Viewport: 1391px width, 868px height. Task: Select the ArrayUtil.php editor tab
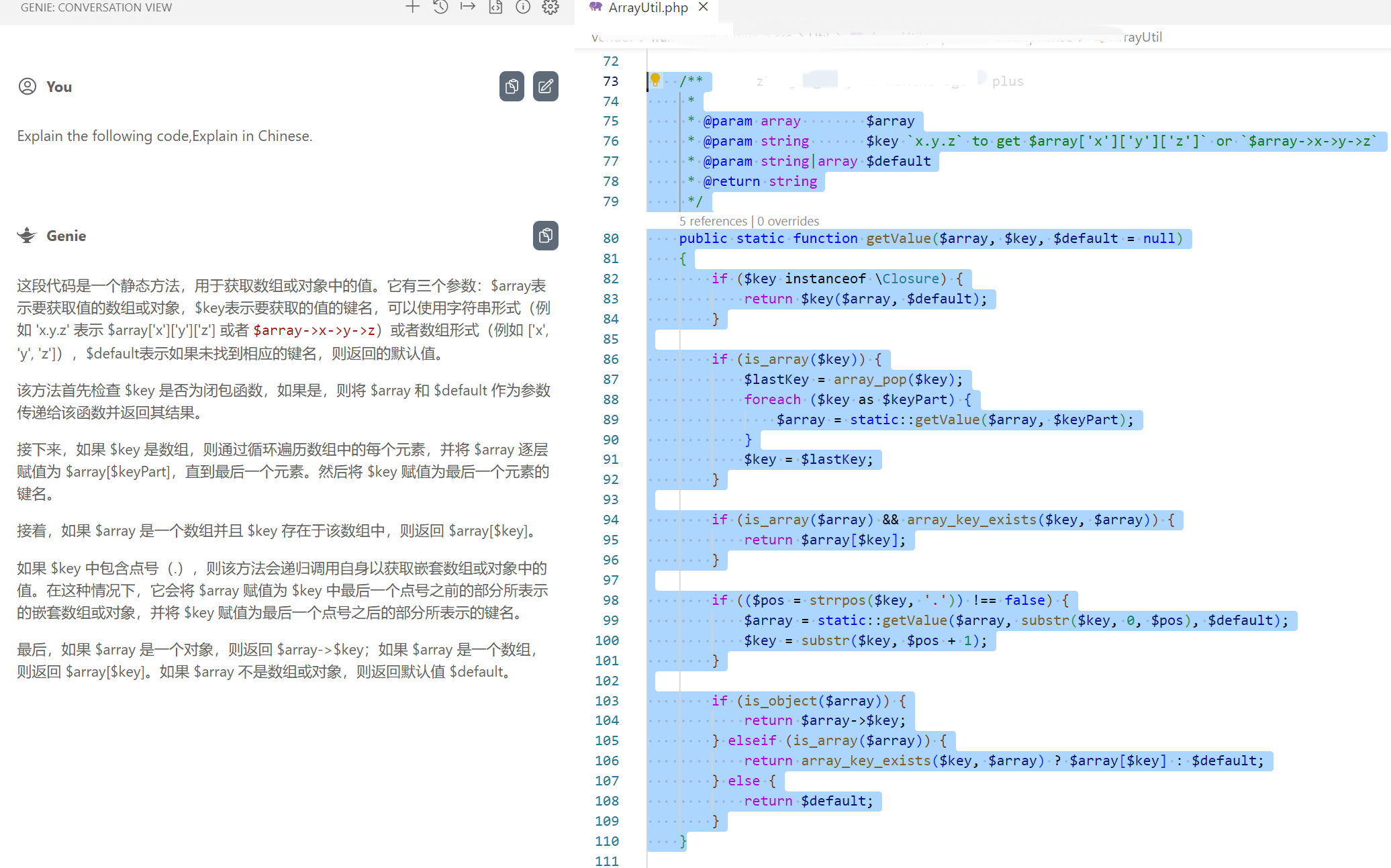coord(648,8)
